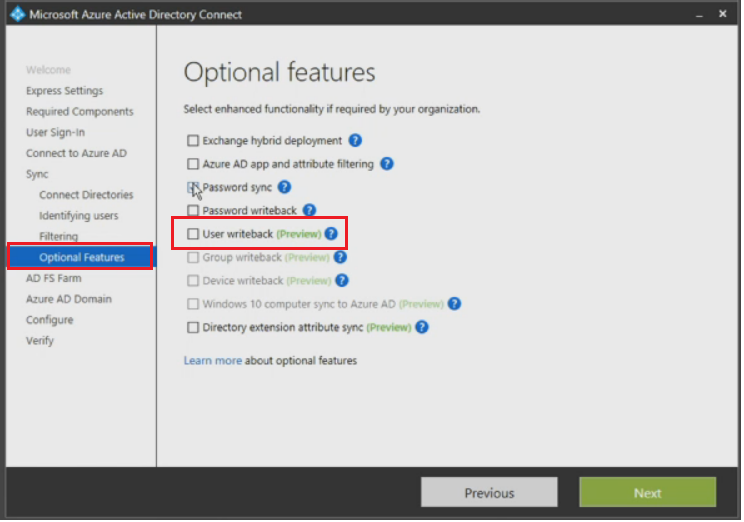744x522 pixels.
Task: Open Connect Directories sub-step
Action: point(86,195)
